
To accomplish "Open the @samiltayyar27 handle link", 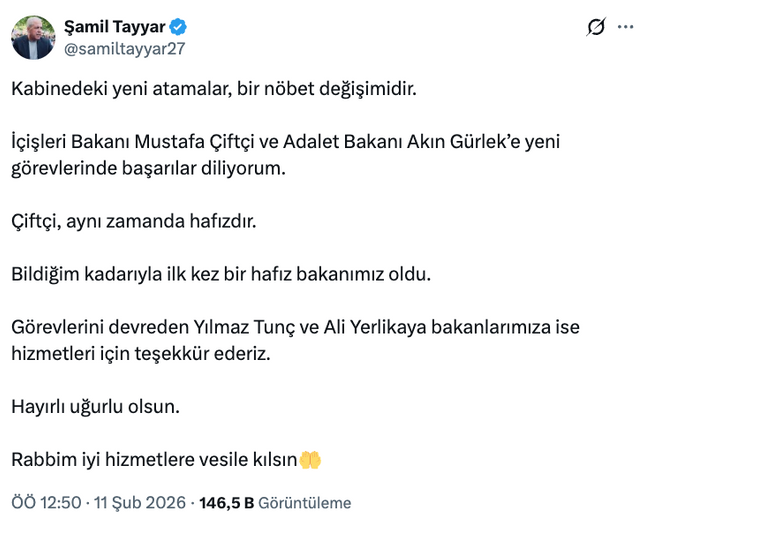I will click(x=124, y=47).
